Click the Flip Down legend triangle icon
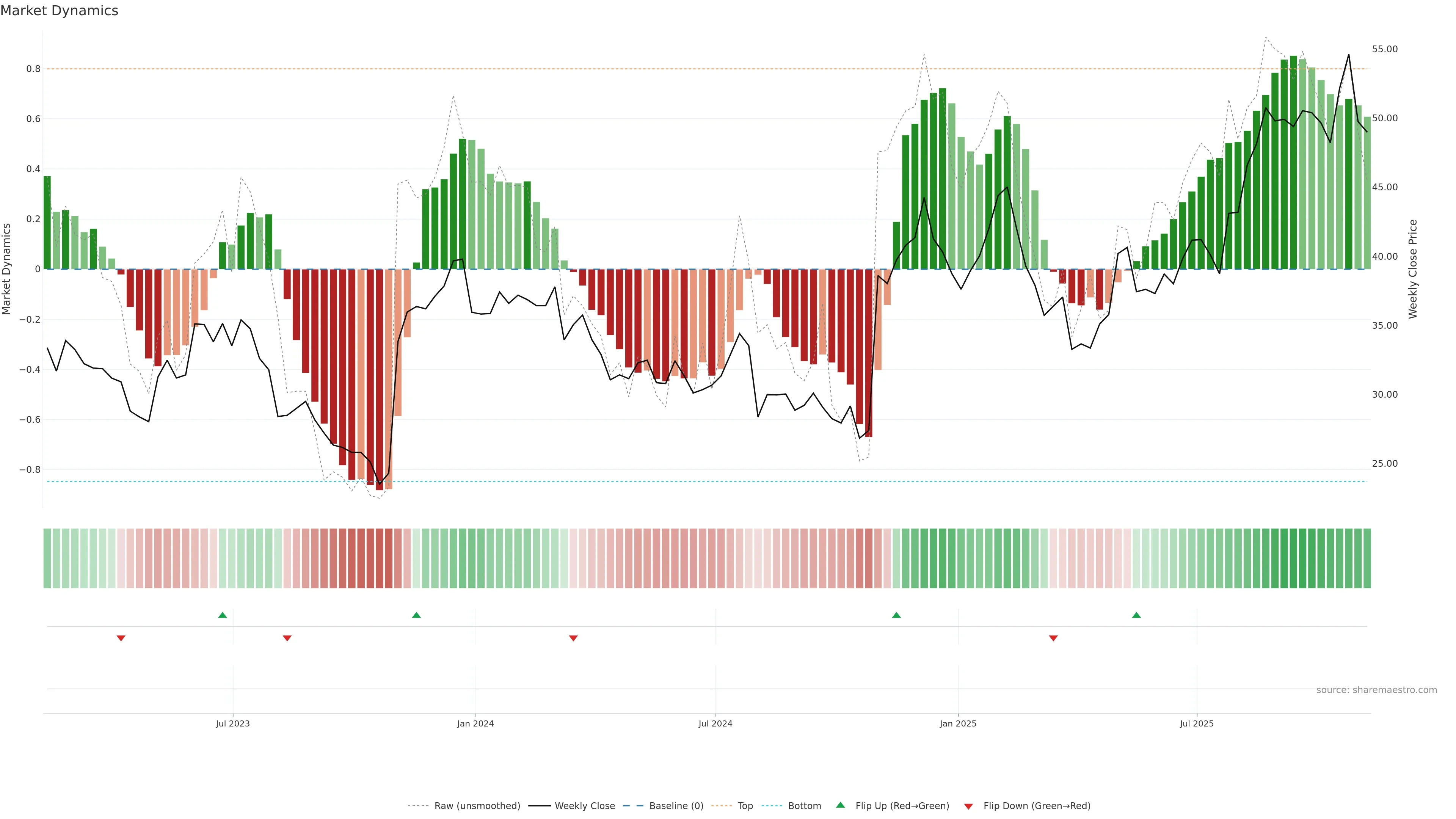This screenshot has width=1456, height=819. click(968, 806)
